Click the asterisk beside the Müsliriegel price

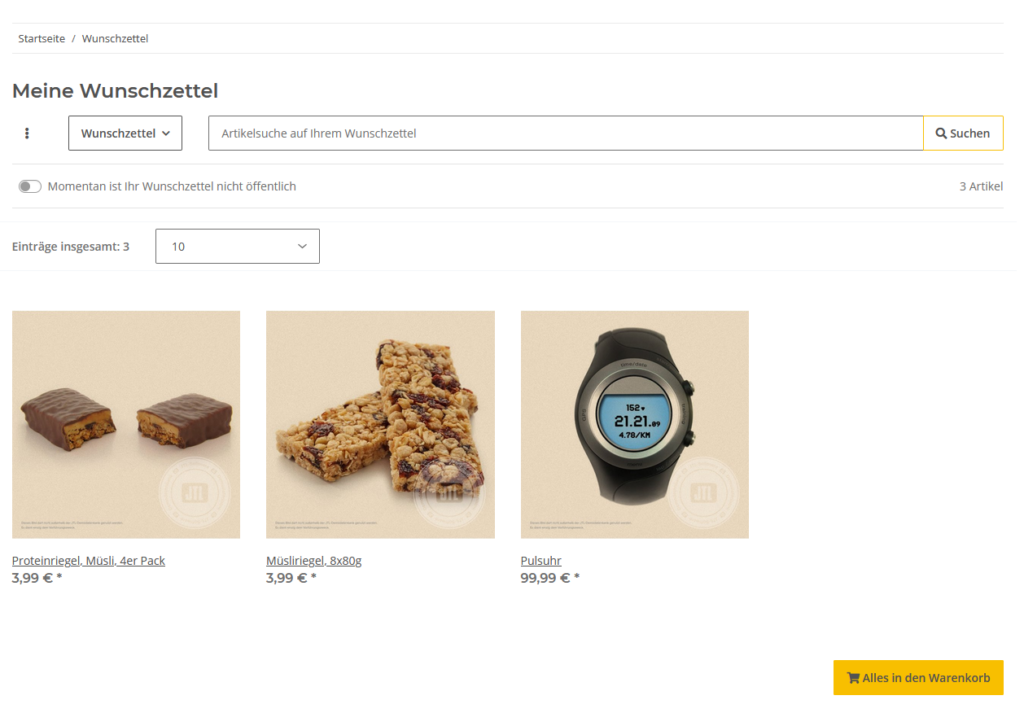[x=313, y=578]
